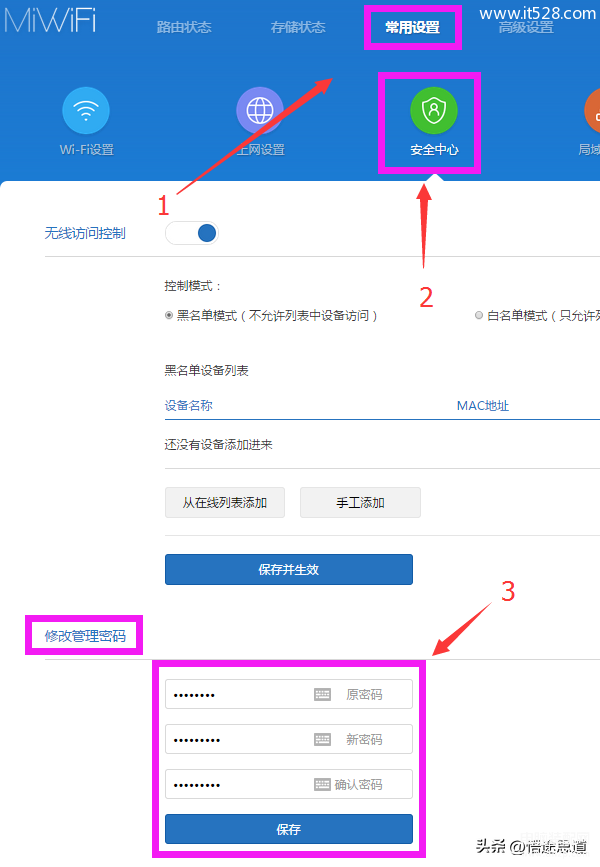Image resolution: width=600 pixels, height=867 pixels.
Task: Click 从在线列表添加 button
Action: pos(225,503)
